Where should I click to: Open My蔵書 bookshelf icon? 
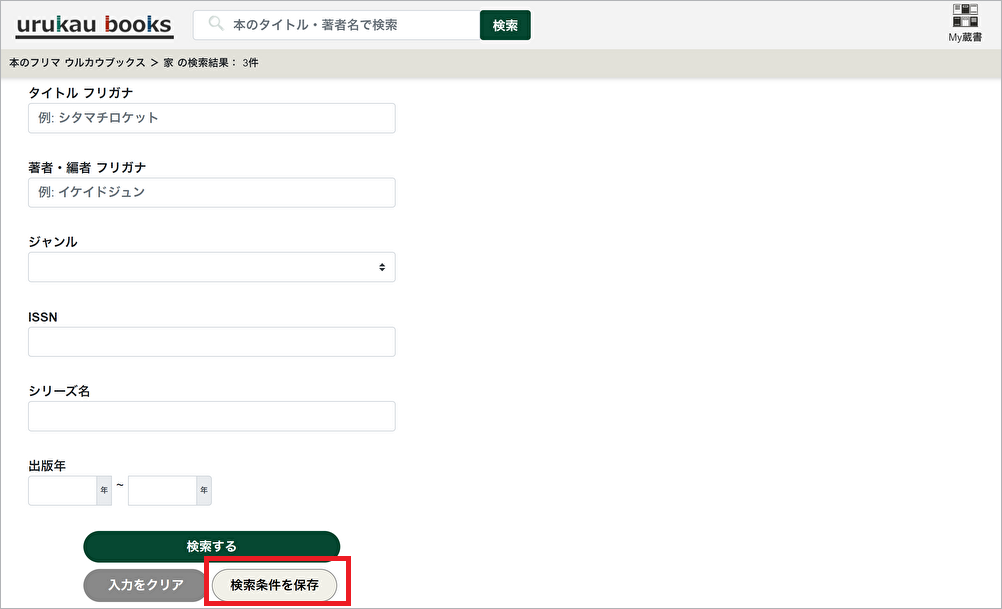click(965, 23)
